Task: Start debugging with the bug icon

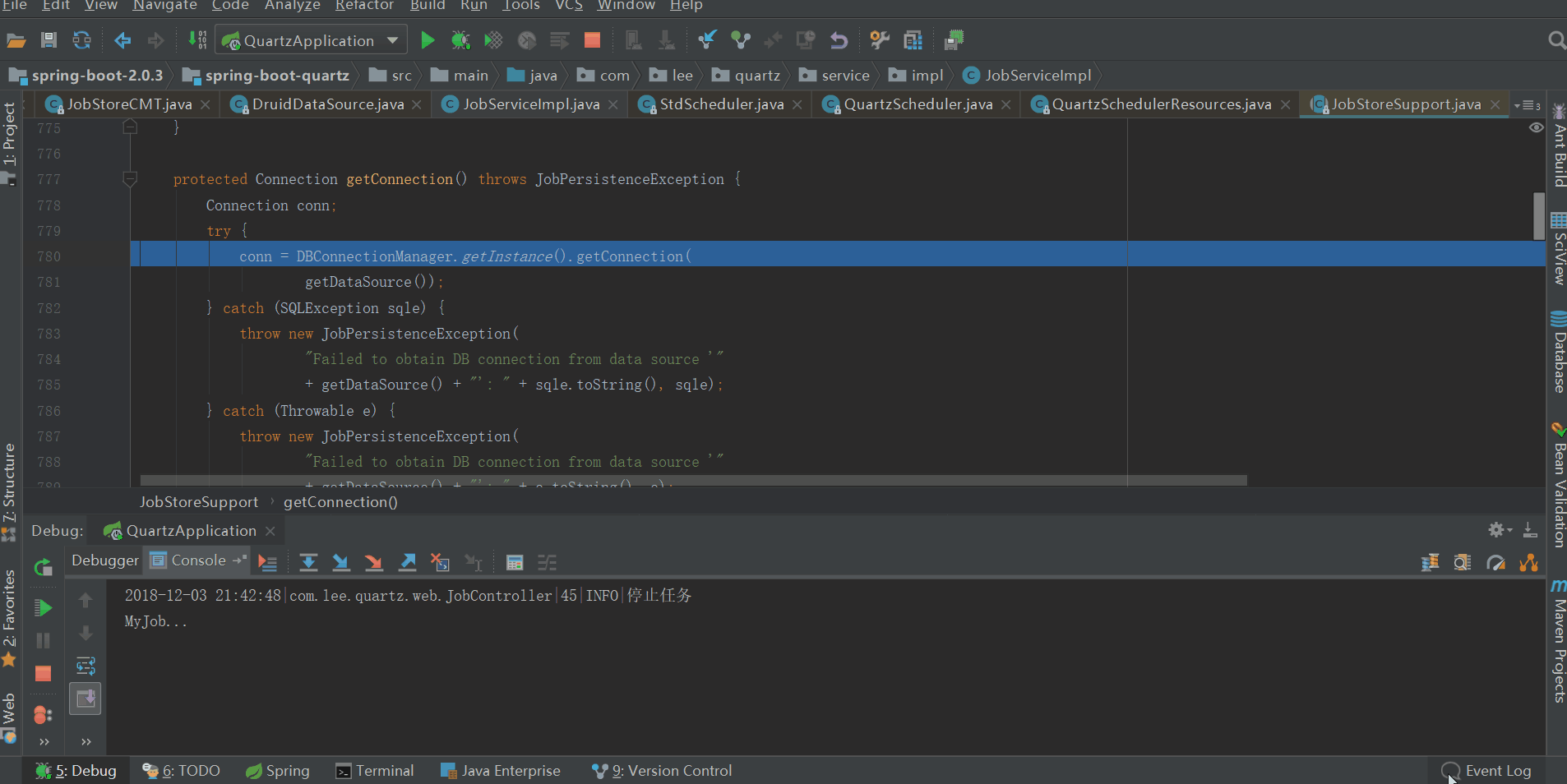Action: (x=460, y=40)
